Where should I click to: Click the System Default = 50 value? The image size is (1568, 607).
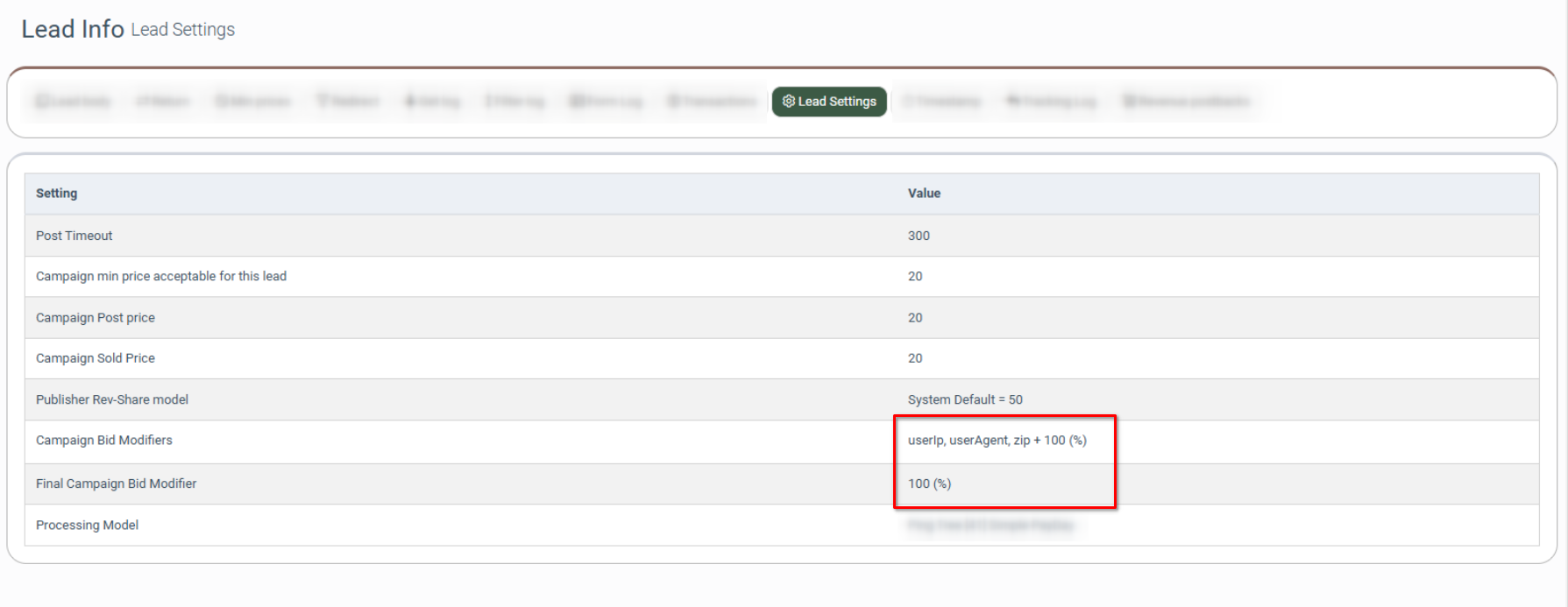tap(964, 399)
